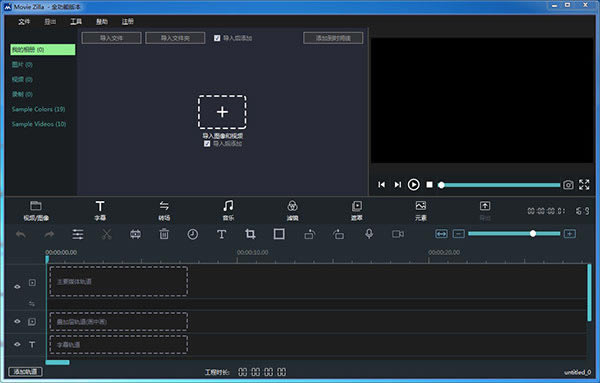
Task: Click the preview seek progress bar
Action: (x=499, y=185)
